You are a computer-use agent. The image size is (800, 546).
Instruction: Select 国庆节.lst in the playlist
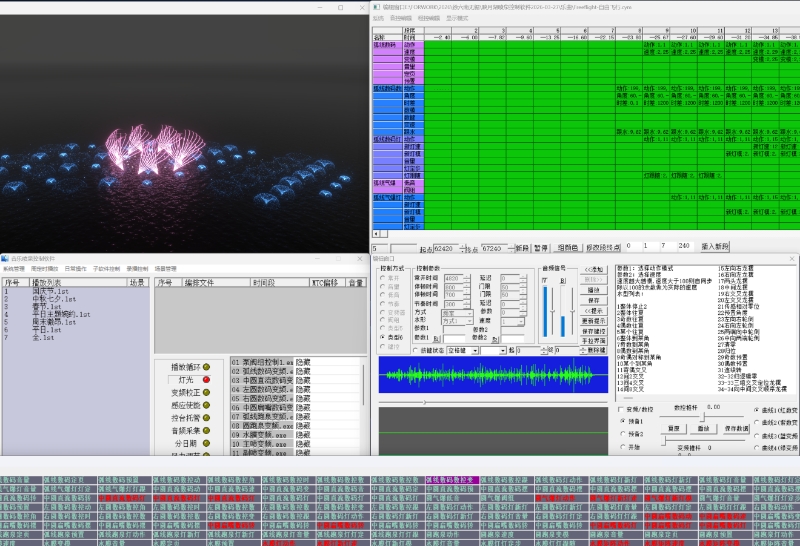tap(50, 291)
